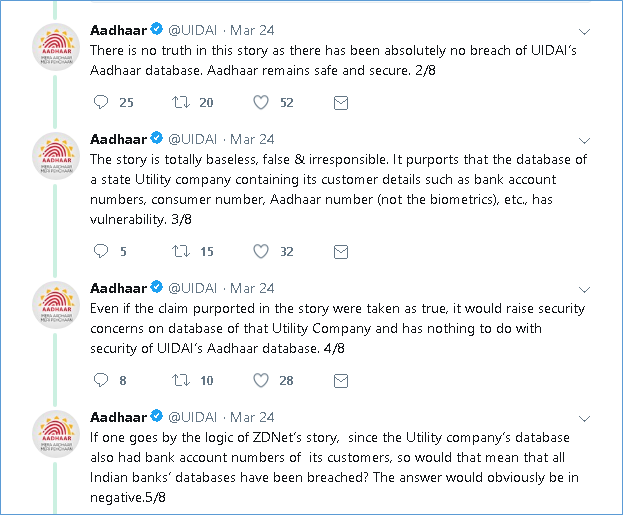Open Aadhaar profile avatar on 4/8 tweet

56,305
